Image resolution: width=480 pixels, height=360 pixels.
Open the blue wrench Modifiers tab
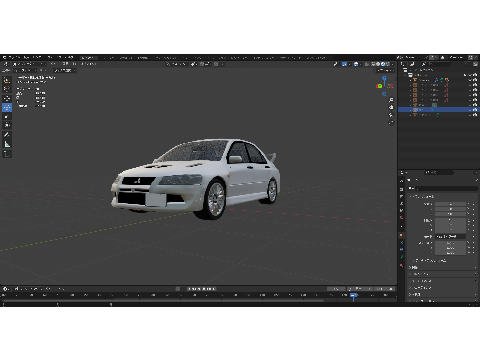pos(401,242)
